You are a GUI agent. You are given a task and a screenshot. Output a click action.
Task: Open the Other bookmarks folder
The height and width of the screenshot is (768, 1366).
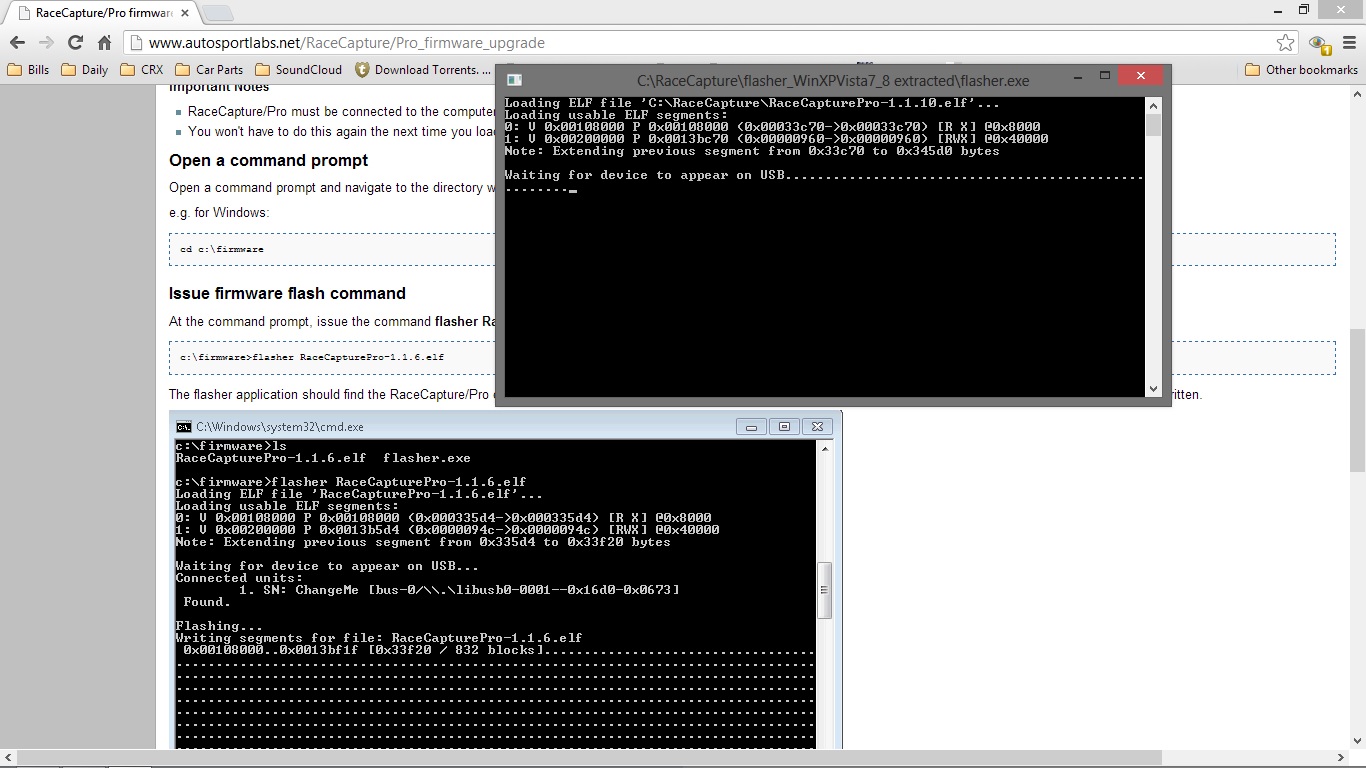tap(1302, 70)
